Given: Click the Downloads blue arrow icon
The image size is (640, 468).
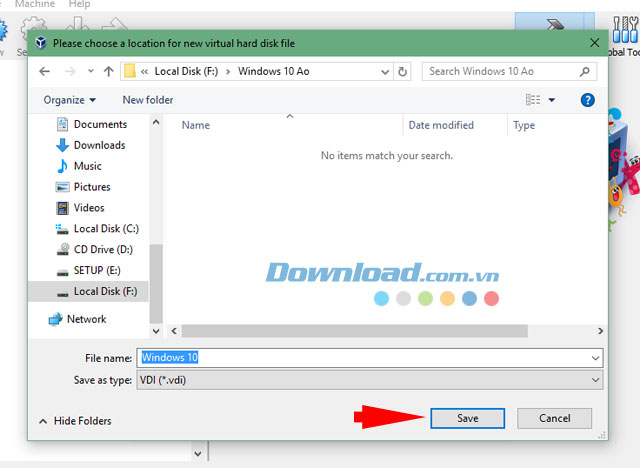Looking at the screenshot, I should pos(62,145).
